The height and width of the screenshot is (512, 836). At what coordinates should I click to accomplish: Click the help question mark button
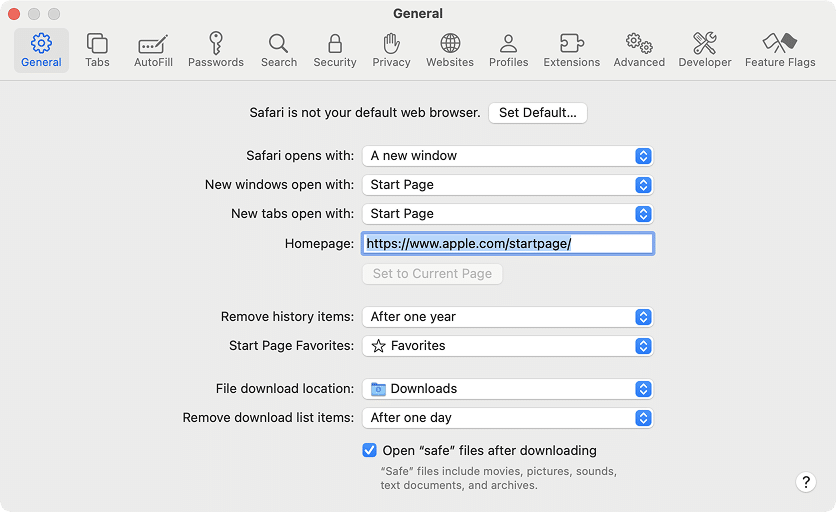point(806,482)
